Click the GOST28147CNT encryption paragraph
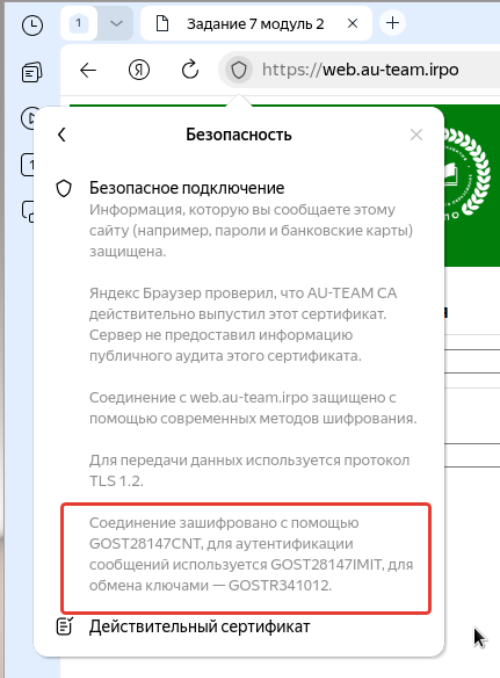This screenshot has width=500, height=678. [251, 554]
